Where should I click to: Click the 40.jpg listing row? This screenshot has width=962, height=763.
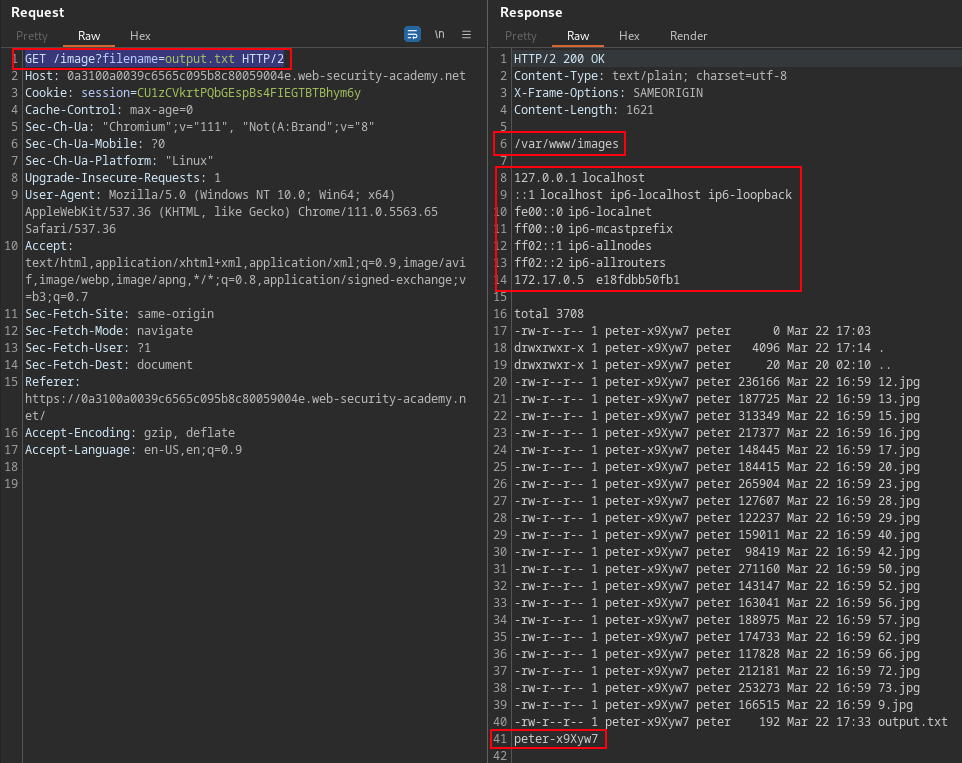(717, 535)
